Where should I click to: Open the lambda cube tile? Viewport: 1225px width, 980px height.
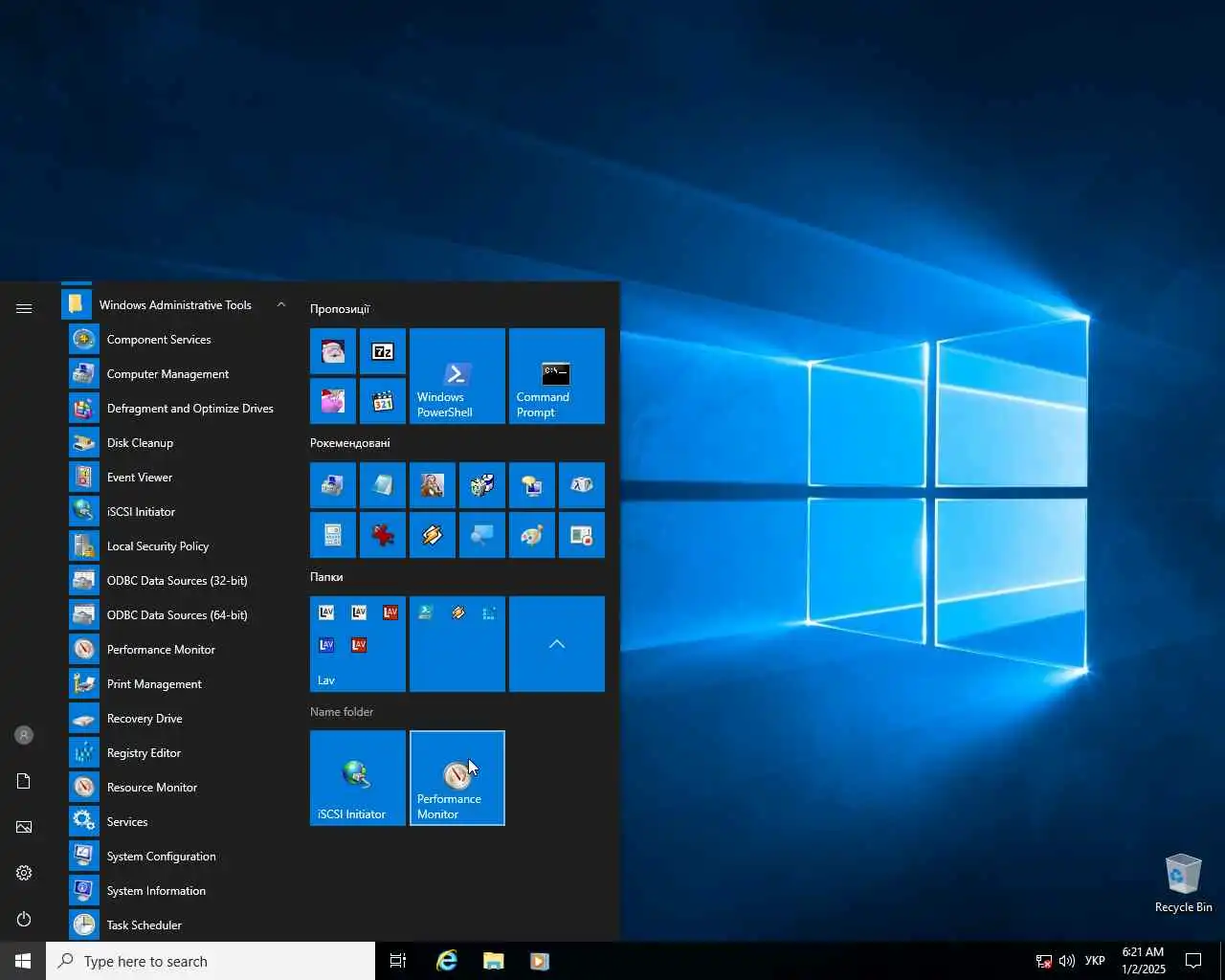[582, 485]
